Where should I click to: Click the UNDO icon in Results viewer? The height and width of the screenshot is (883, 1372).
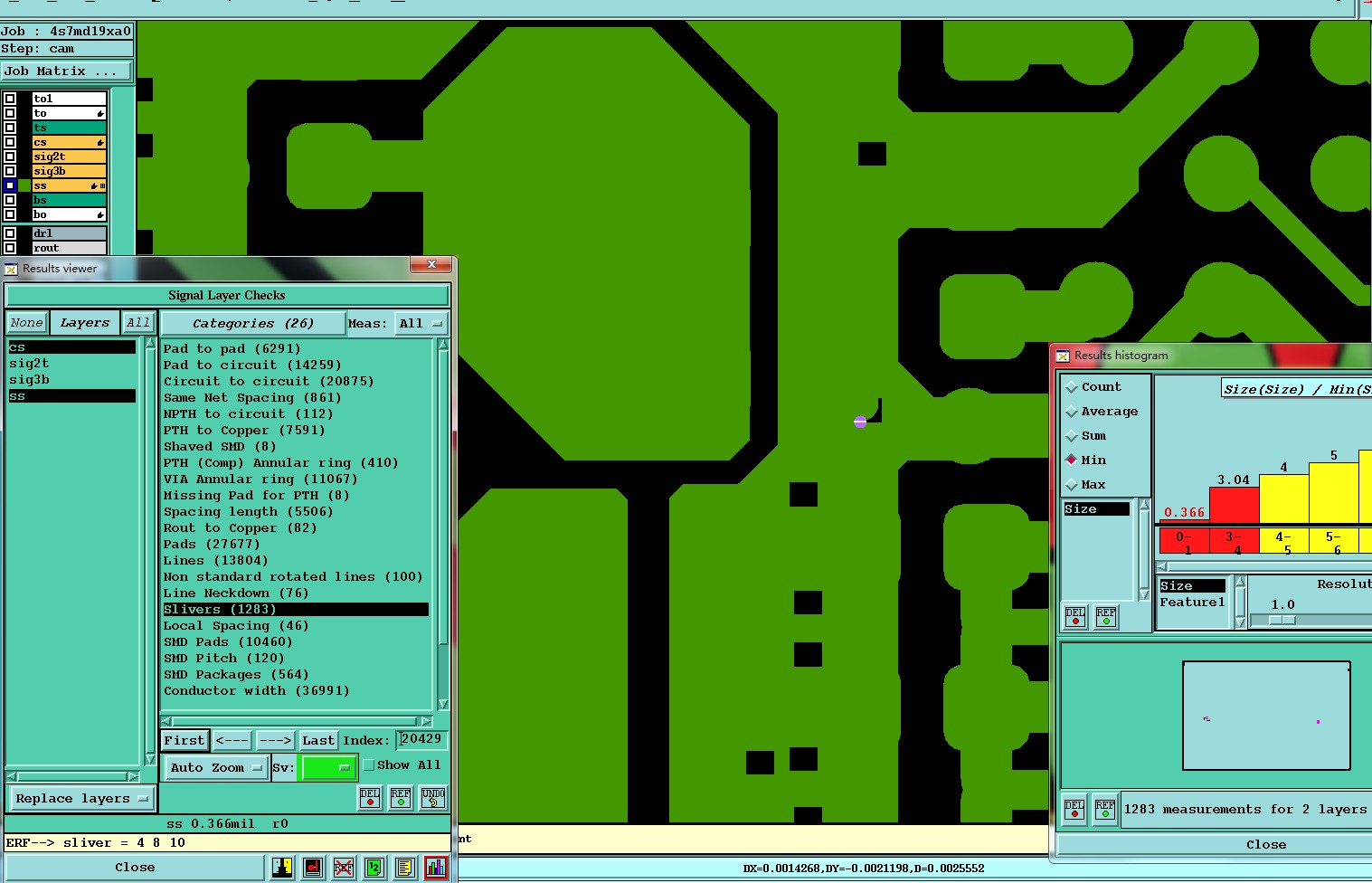tap(433, 798)
